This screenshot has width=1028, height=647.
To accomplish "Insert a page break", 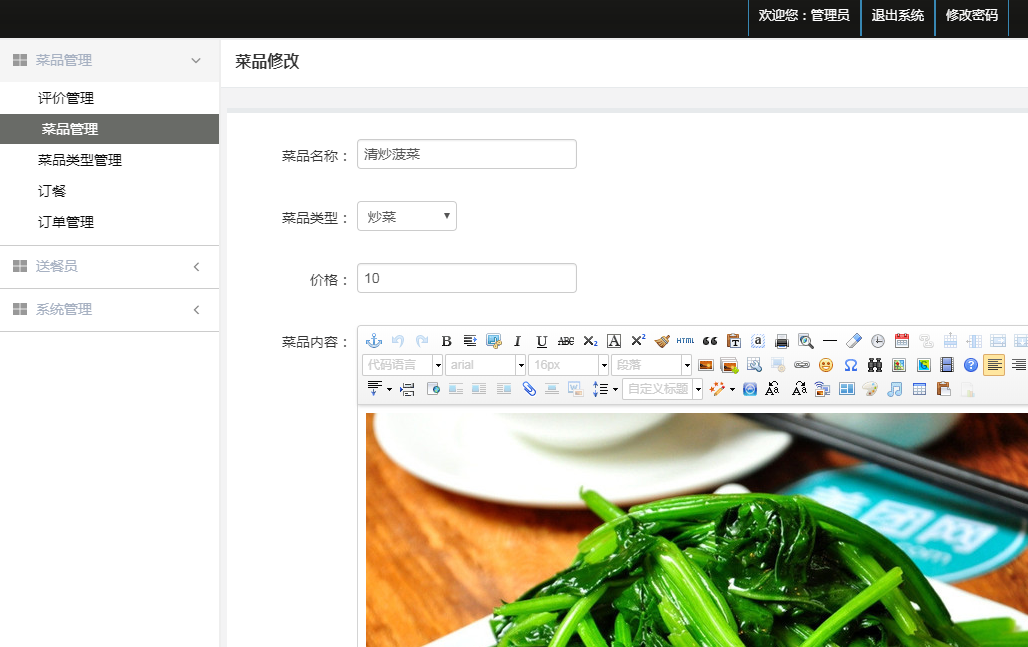I will tap(408, 389).
